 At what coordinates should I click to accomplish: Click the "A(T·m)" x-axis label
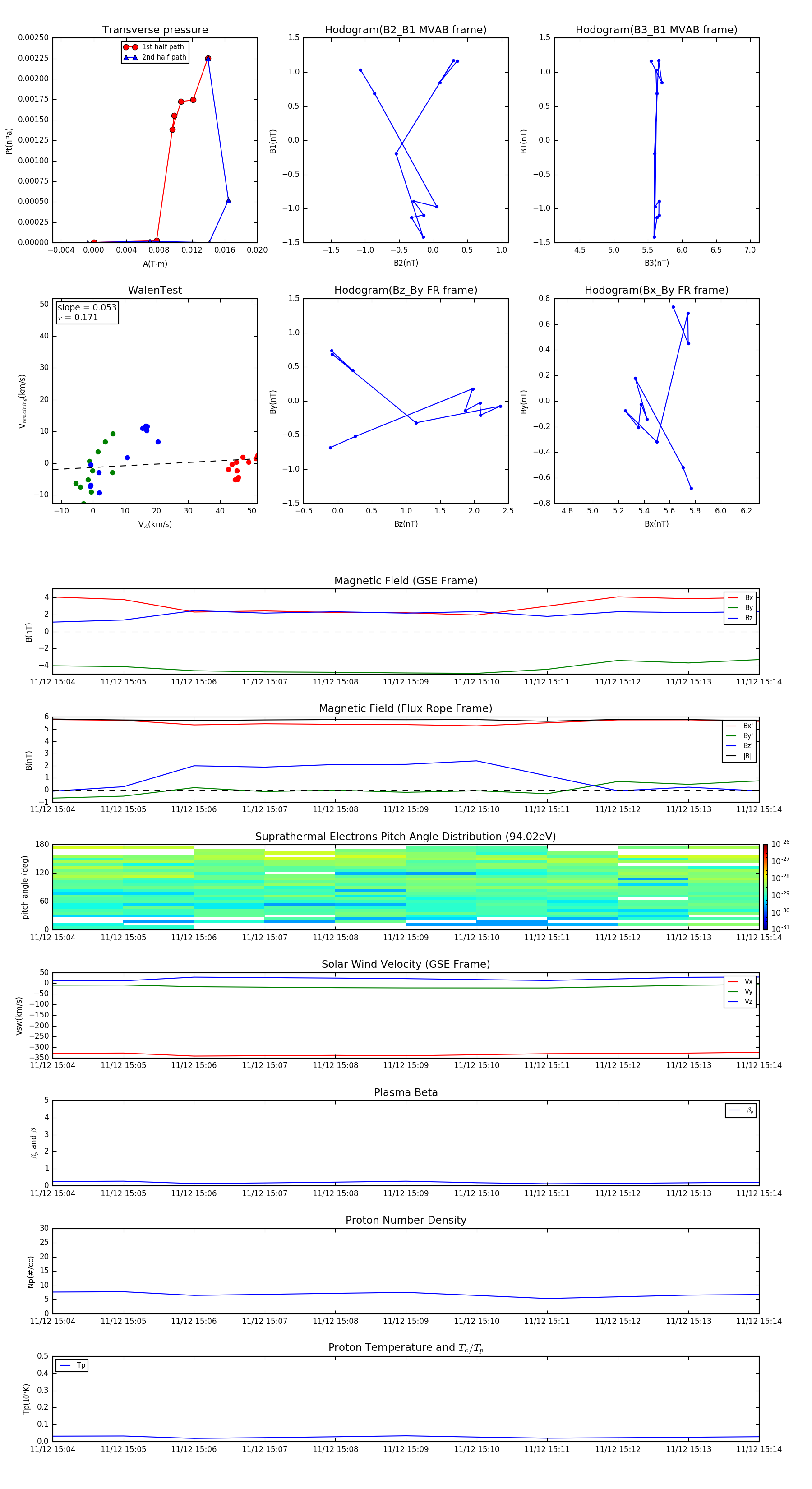[155, 264]
